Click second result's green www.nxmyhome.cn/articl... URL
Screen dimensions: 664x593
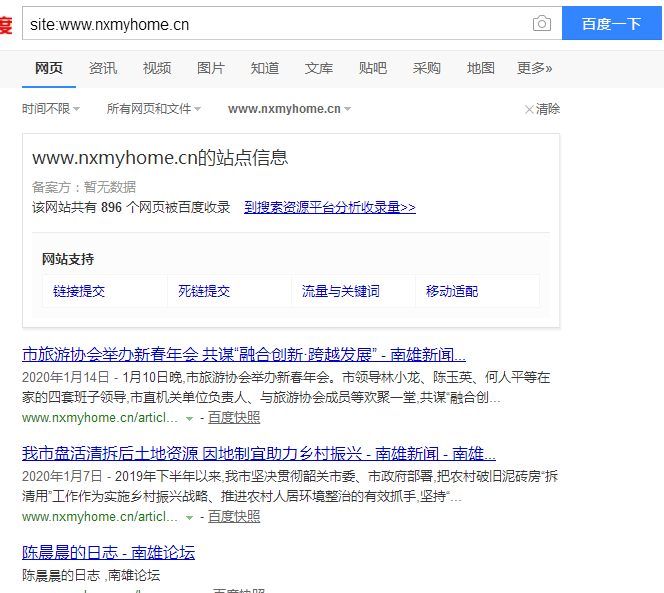tap(100, 517)
